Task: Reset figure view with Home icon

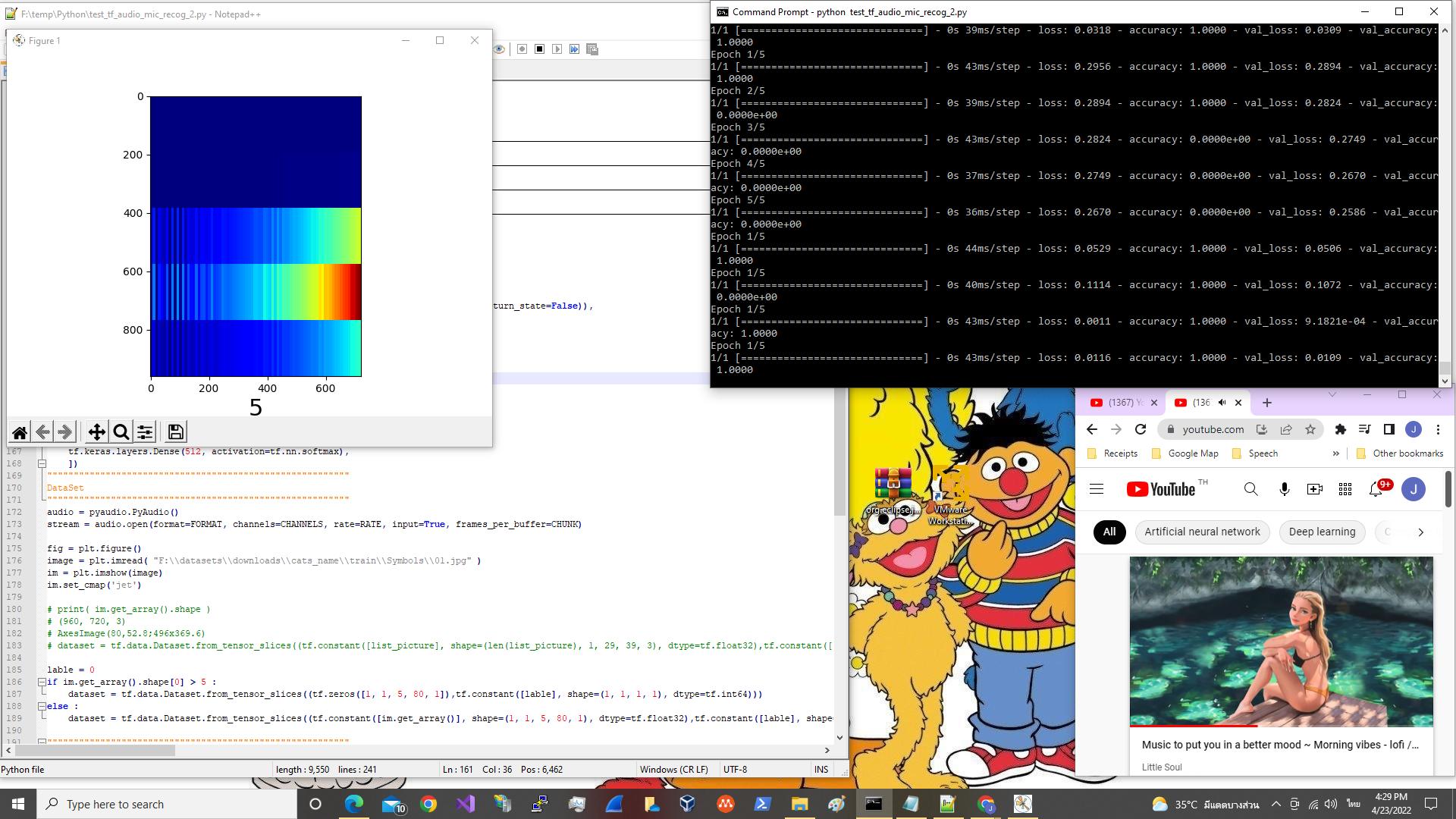Action: (20, 432)
